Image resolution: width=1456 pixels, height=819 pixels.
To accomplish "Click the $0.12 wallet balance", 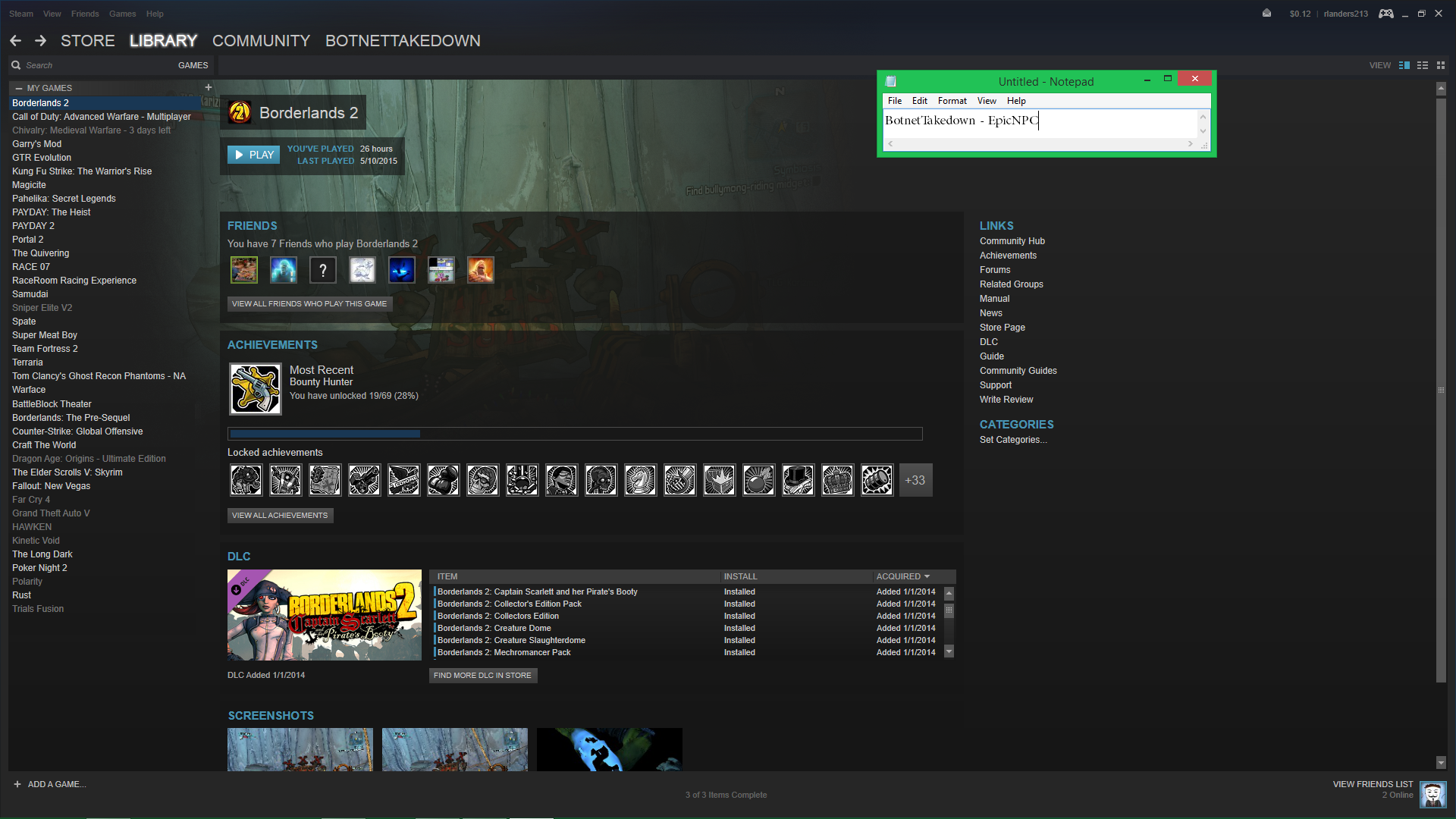I will 1300,14.
